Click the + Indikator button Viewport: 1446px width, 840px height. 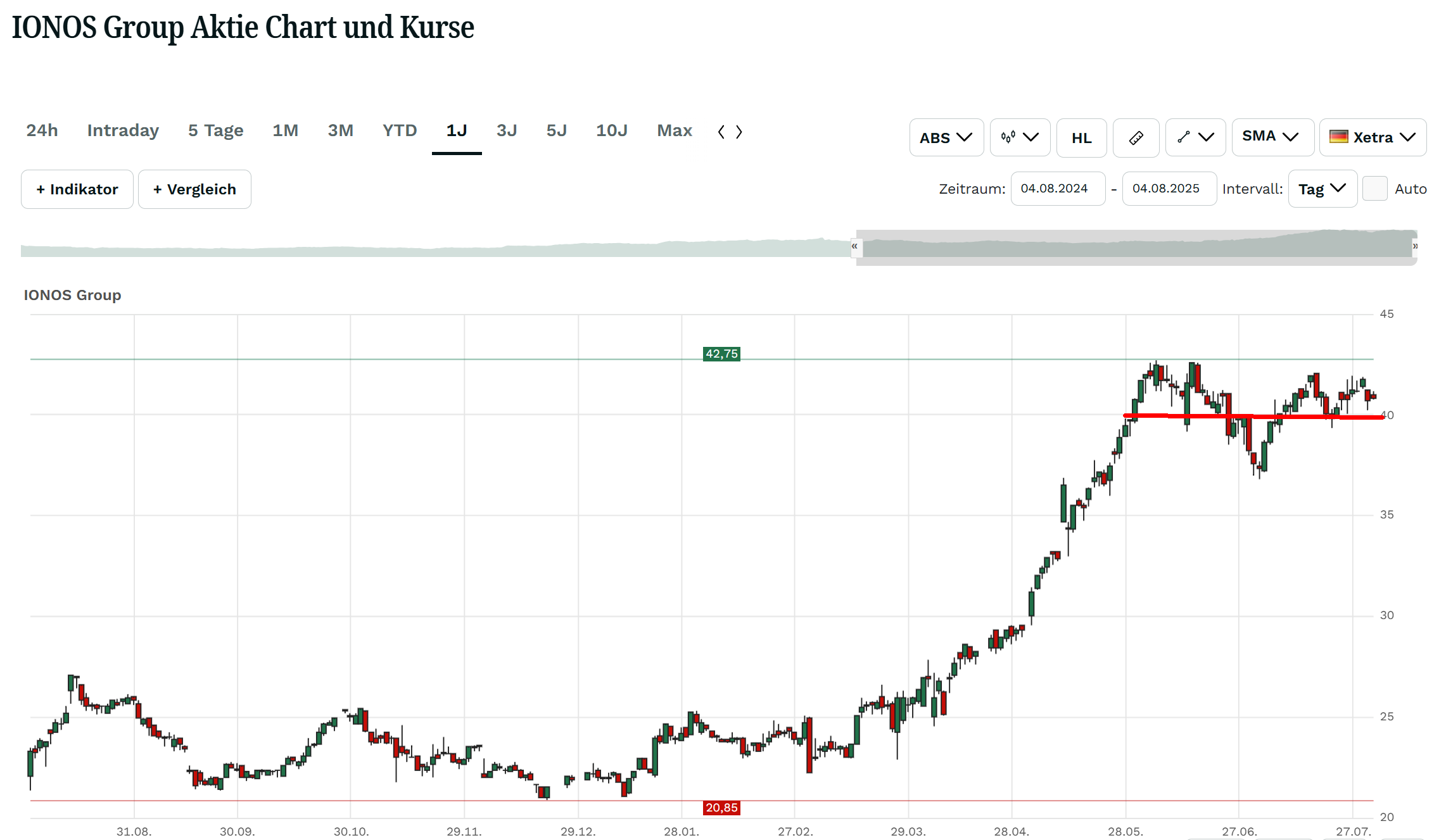[x=77, y=189]
